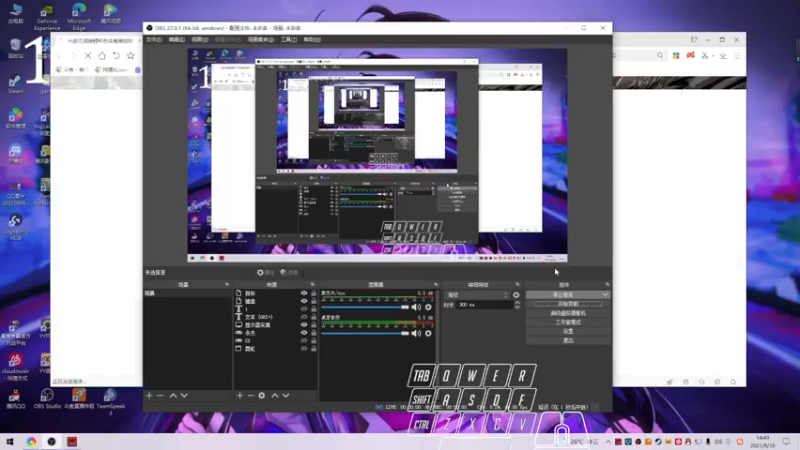Click browser download arrow icon
800x450 pixels.
pos(723,55)
